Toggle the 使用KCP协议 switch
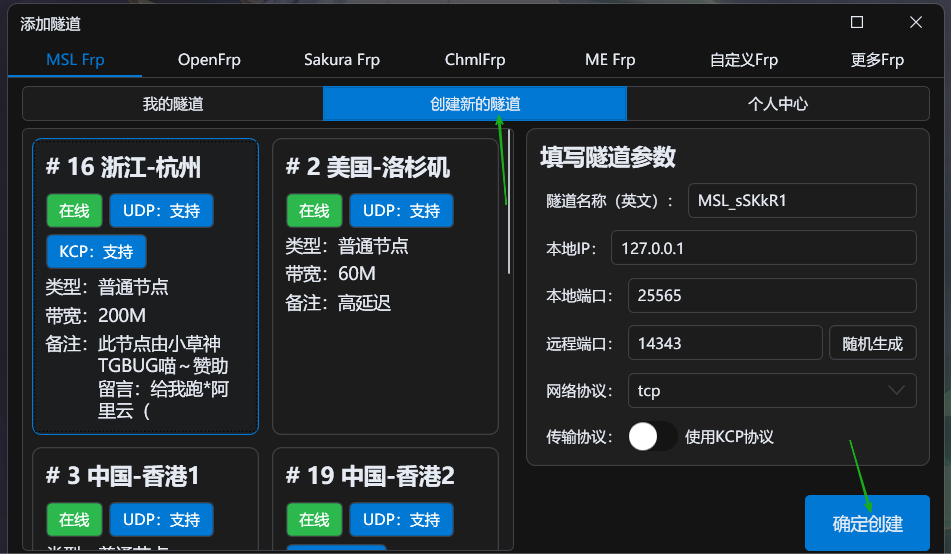 pyautogui.click(x=654, y=437)
